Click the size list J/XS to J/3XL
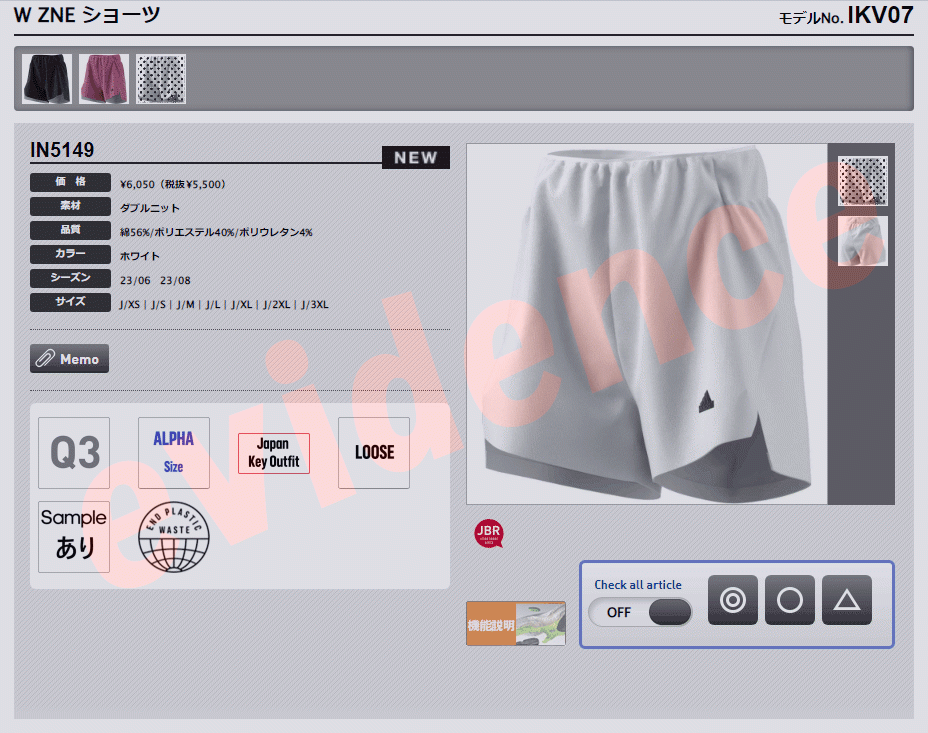928x733 pixels. (224, 304)
